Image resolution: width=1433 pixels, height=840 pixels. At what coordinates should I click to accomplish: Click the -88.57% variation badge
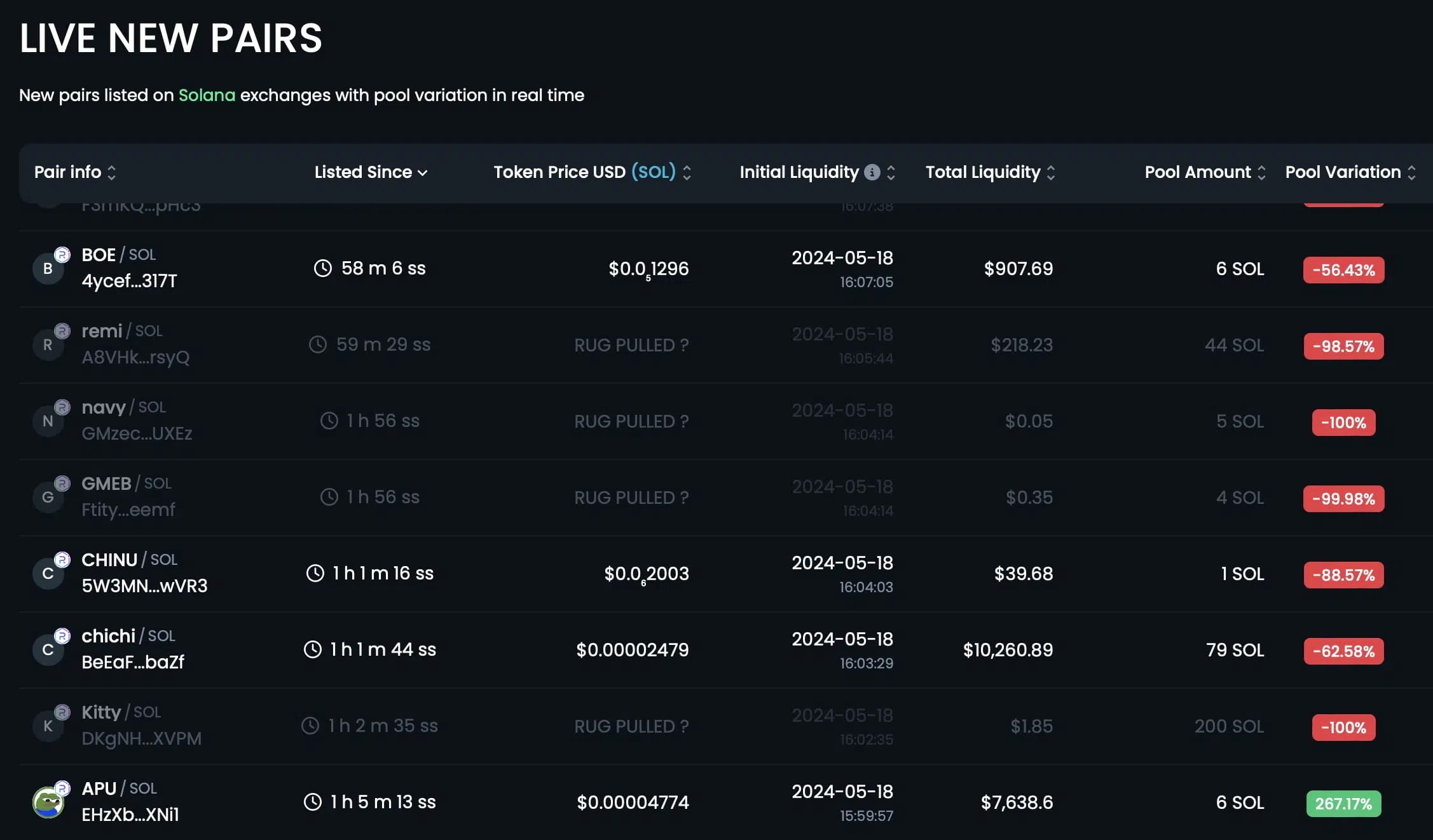click(x=1343, y=575)
